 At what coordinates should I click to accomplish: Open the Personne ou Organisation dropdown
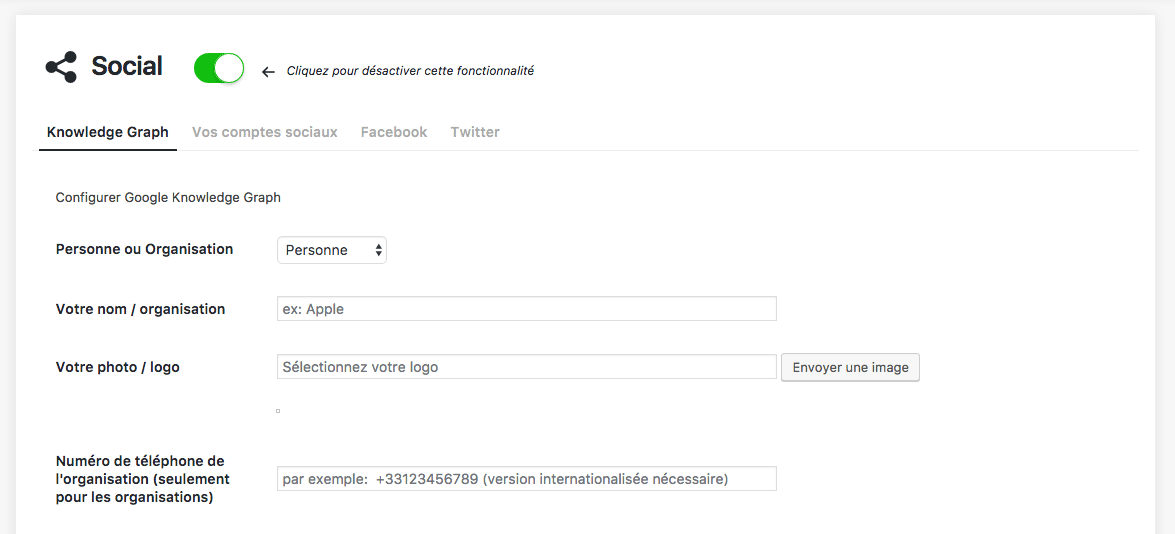332,250
